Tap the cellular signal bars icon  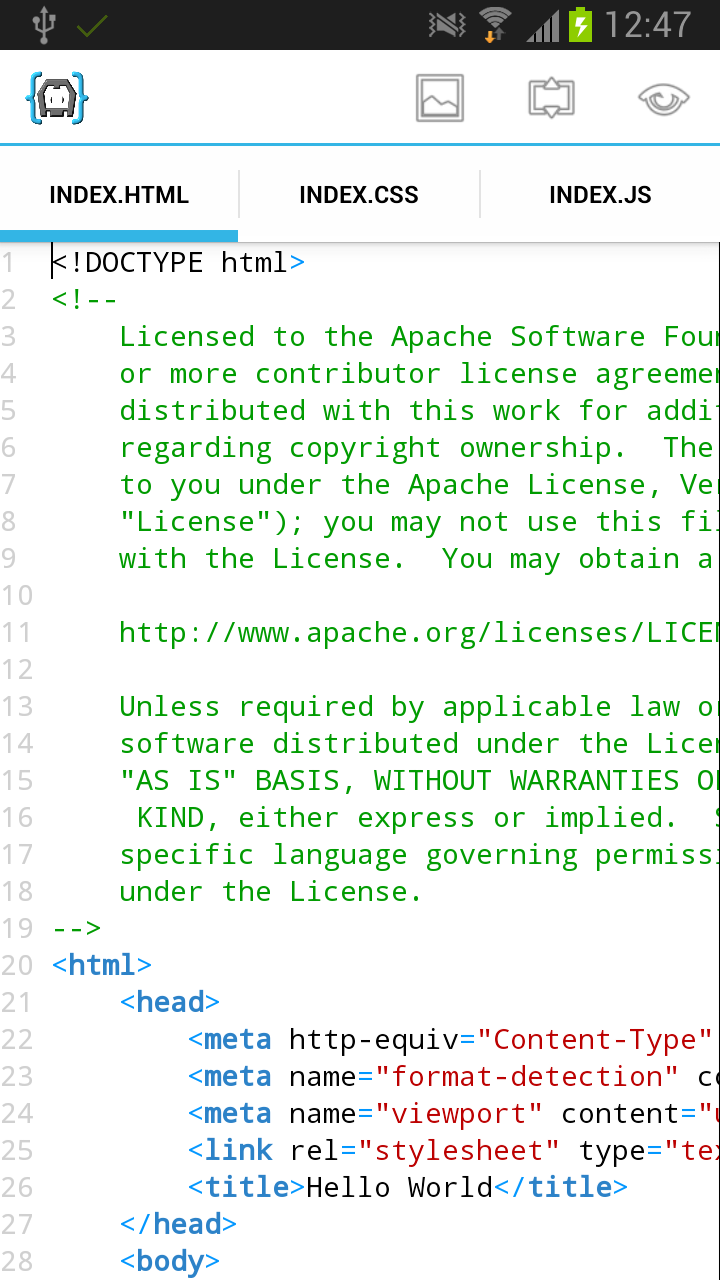tap(543, 25)
